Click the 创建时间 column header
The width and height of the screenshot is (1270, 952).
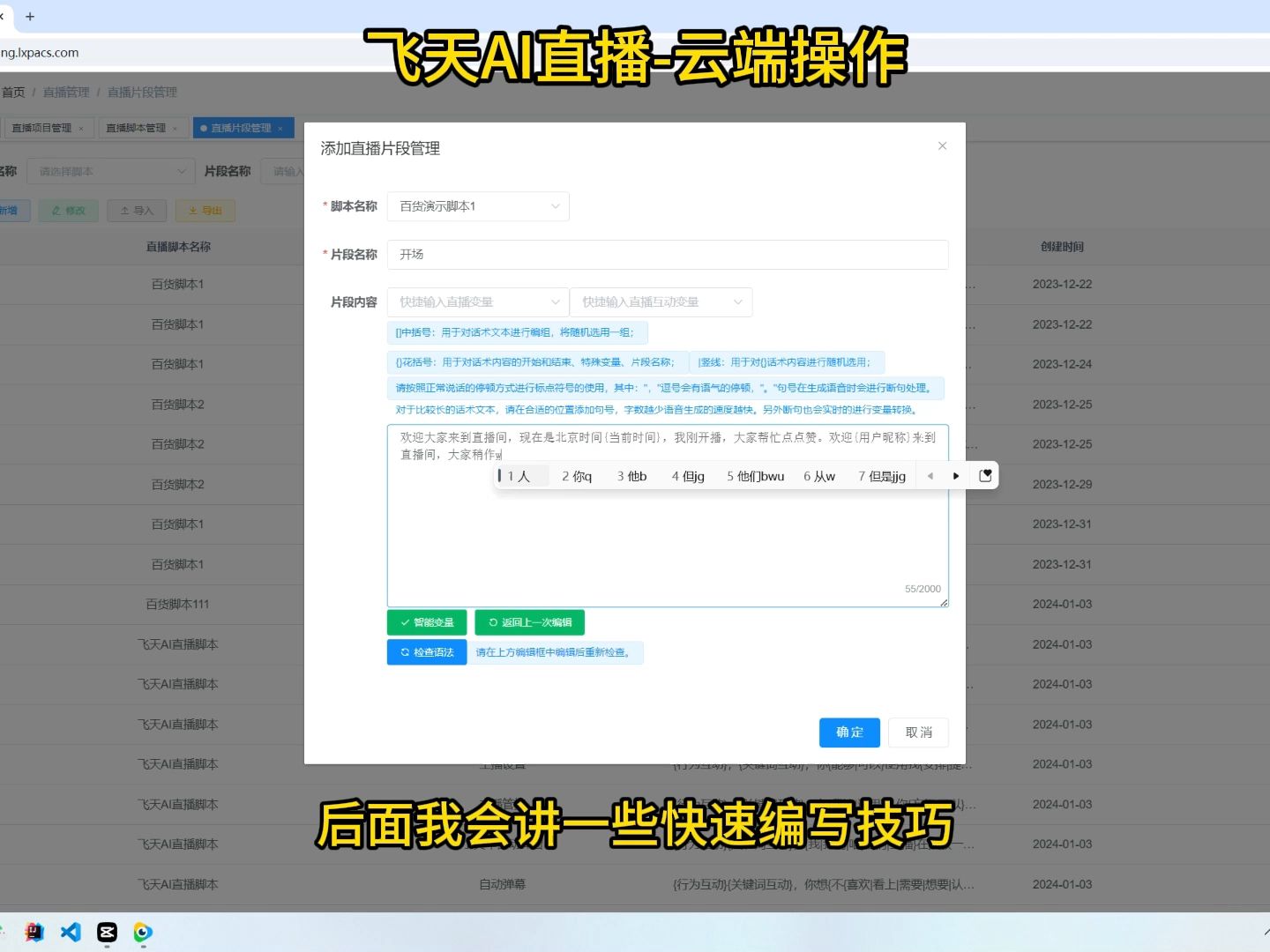click(x=1062, y=247)
